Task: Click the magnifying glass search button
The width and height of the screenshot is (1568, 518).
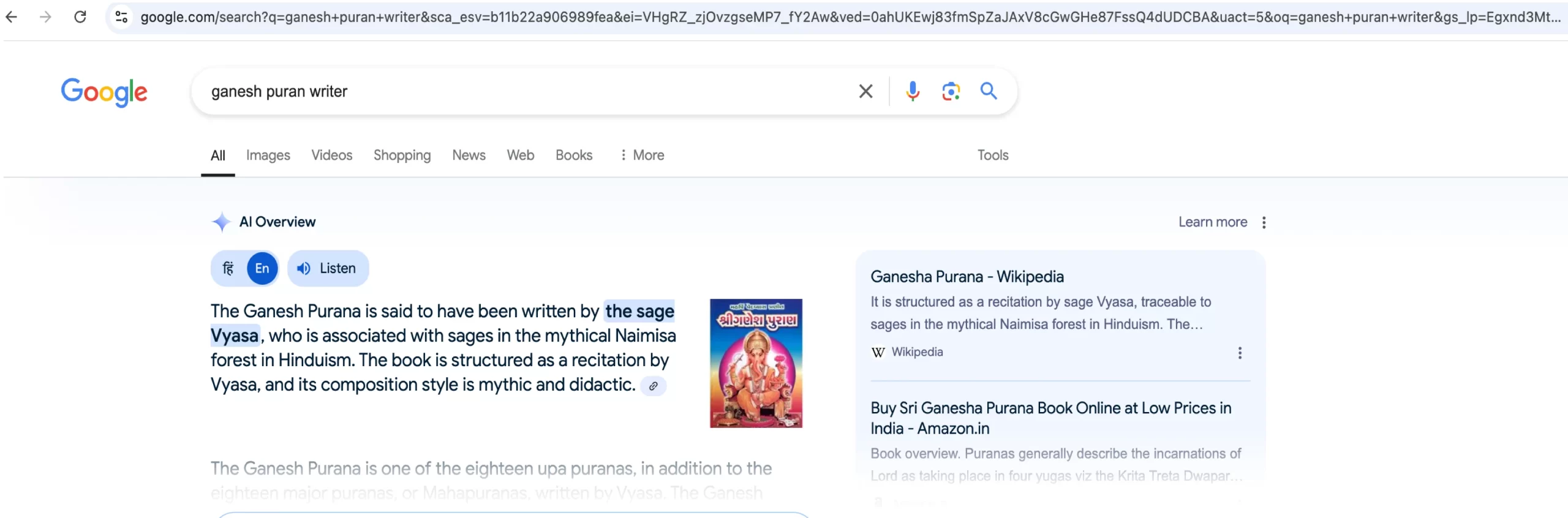Action: tap(989, 91)
